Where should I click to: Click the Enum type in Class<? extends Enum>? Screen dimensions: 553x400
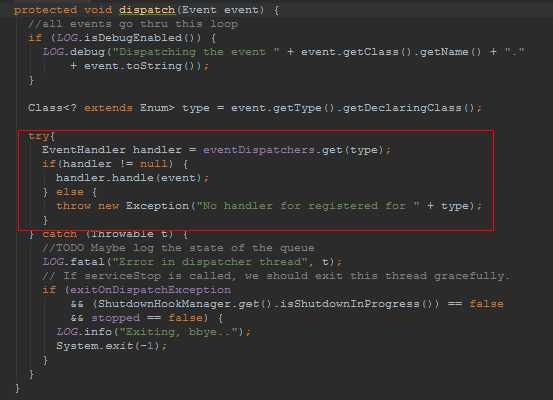153,108
